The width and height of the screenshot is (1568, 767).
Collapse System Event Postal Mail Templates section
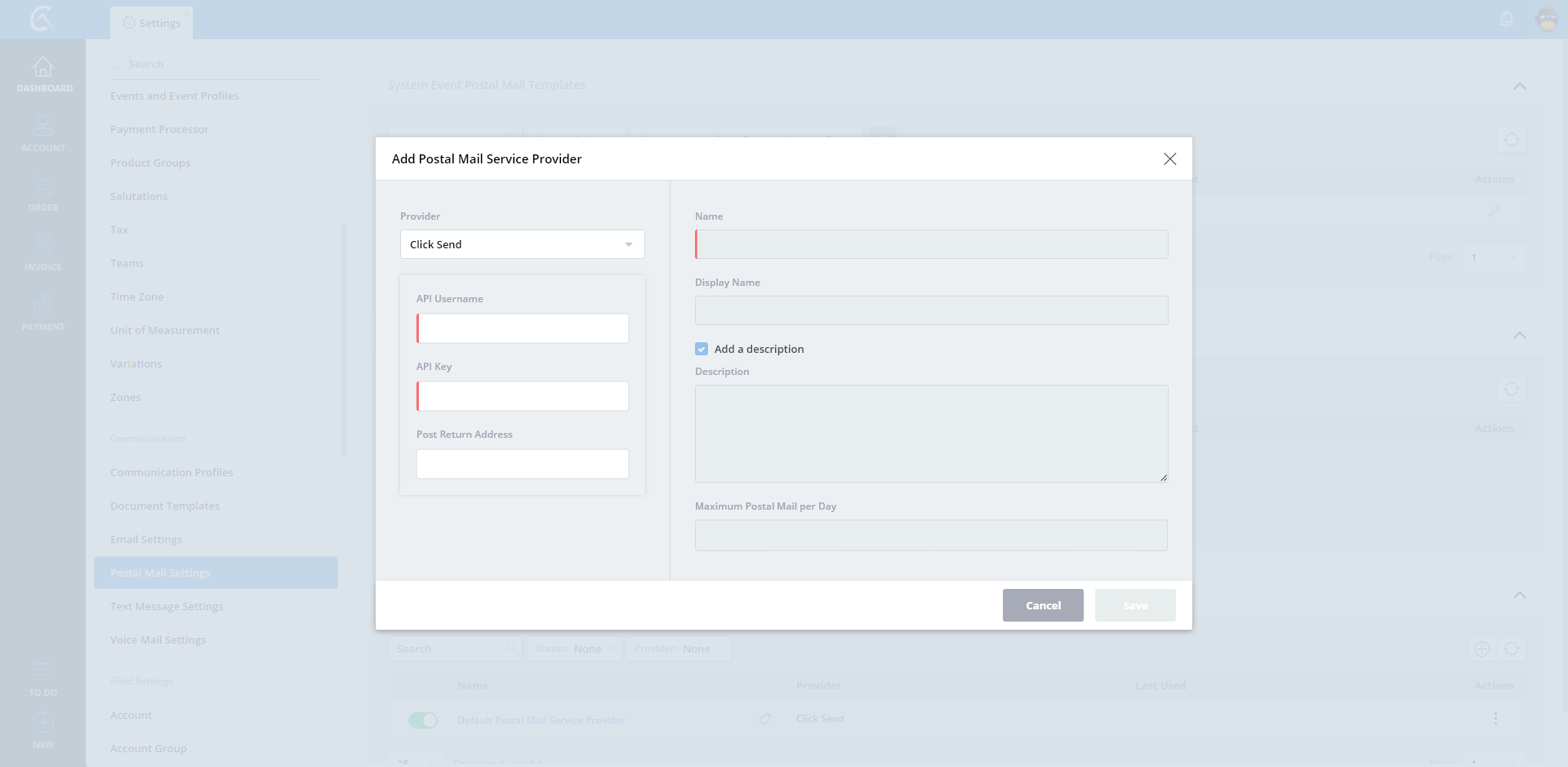point(1519,86)
